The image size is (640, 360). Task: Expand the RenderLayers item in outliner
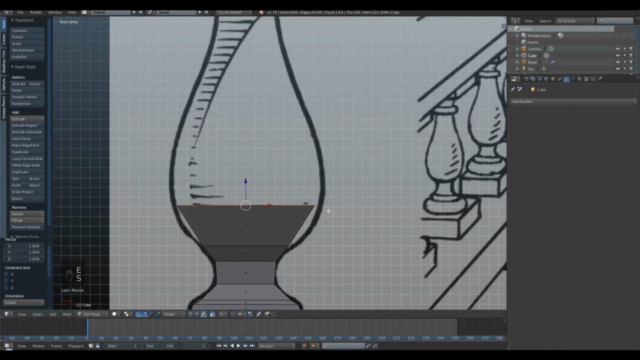[518, 36]
